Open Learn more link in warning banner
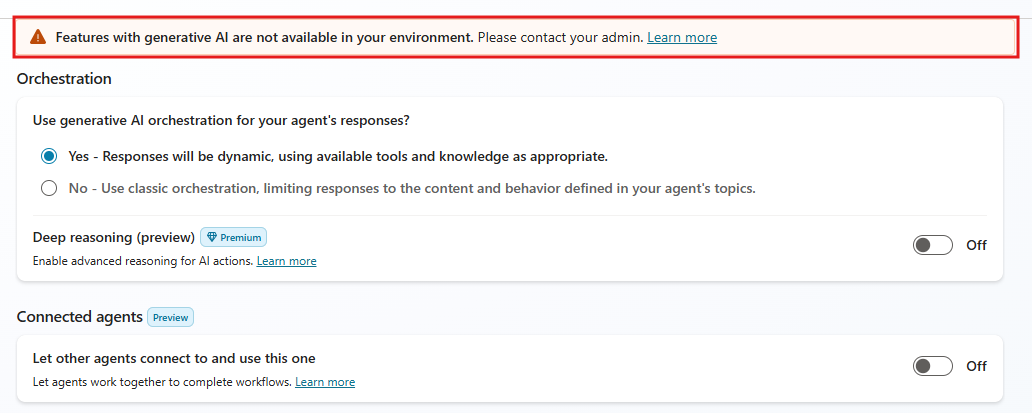Image resolution: width=1032 pixels, height=413 pixels. (682, 37)
